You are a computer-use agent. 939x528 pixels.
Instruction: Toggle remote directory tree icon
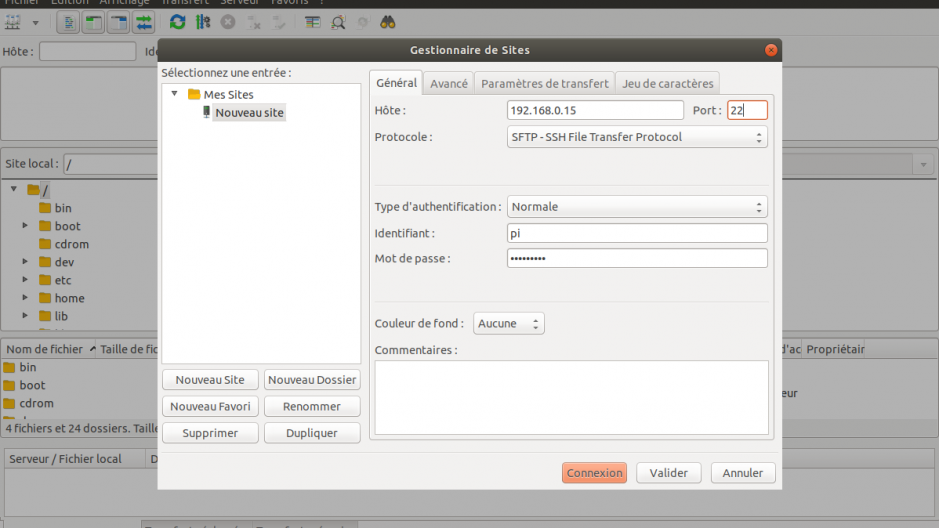[119, 23]
